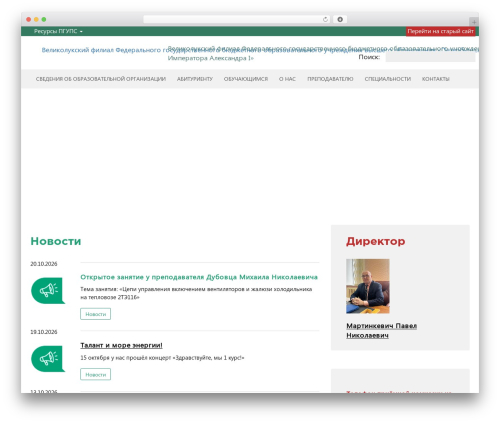Click Перейти на старый сайт button
The image size is (500, 423).
point(440,31)
